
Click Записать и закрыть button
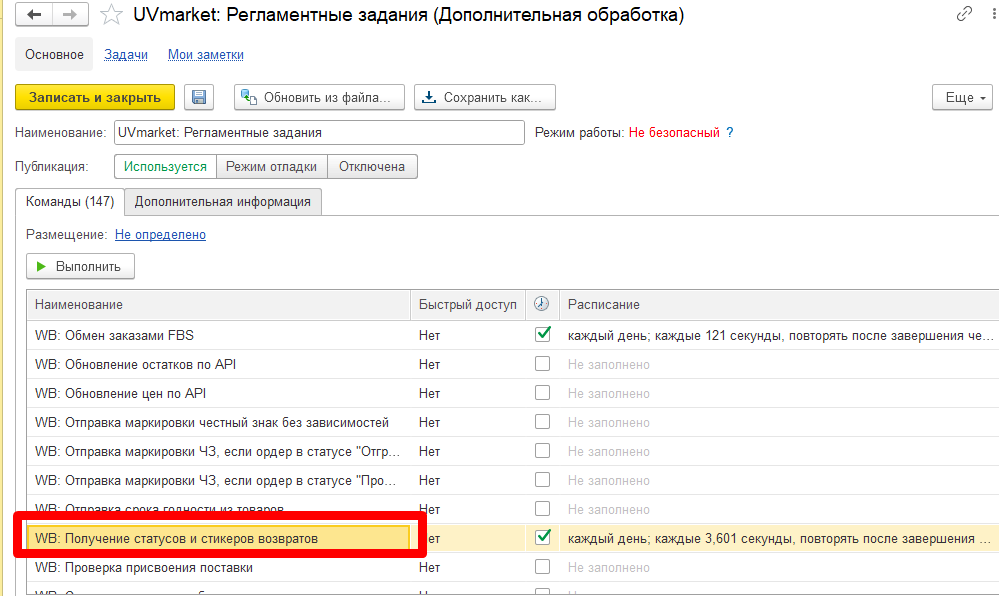[95, 97]
